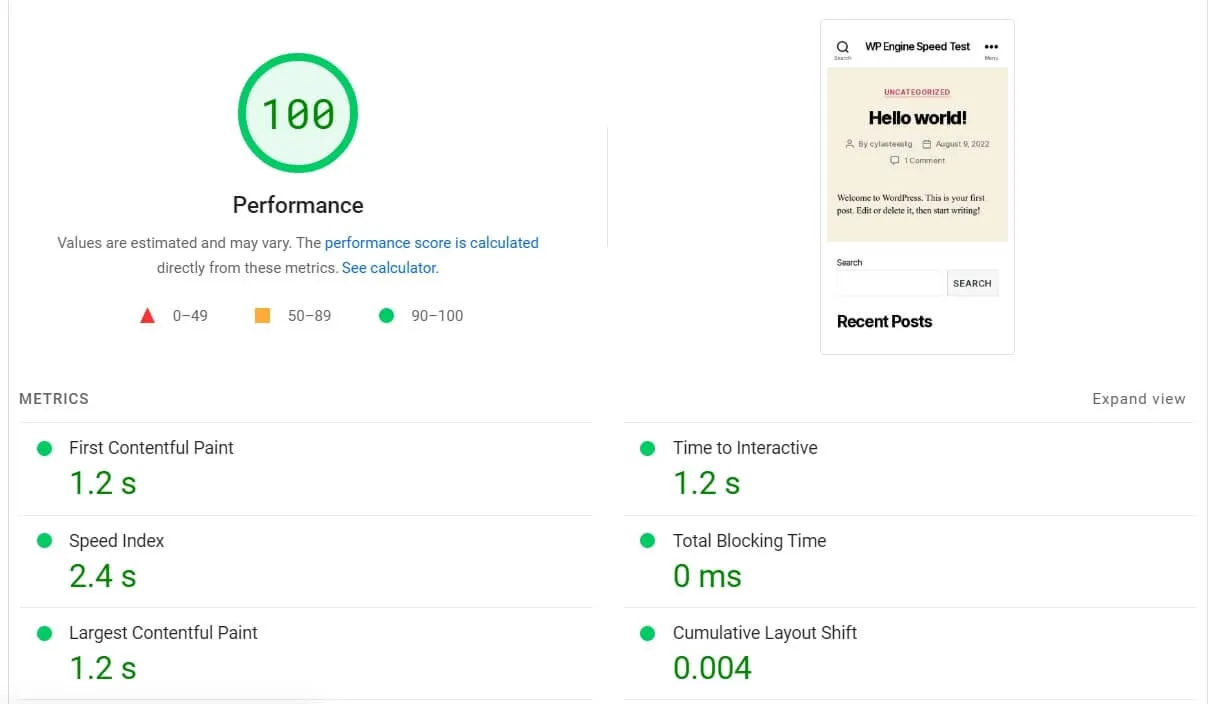Viewport: 1214px width, 704px height.
Task: Click the performance score 100 gauge
Action: [x=298, y=113]
